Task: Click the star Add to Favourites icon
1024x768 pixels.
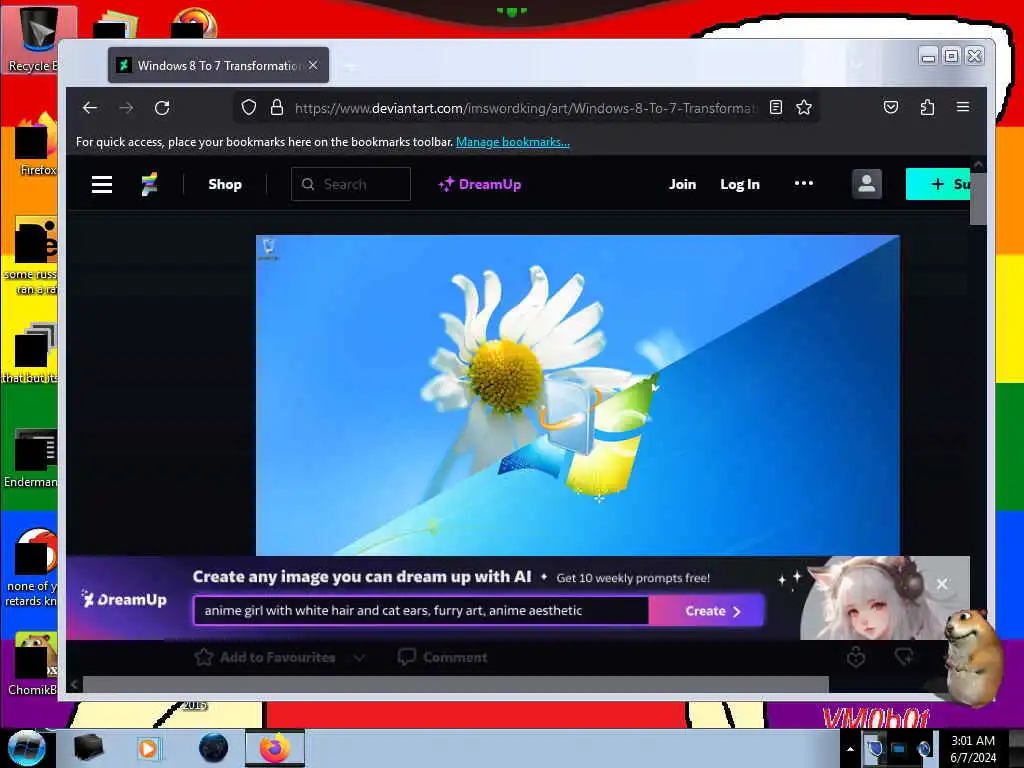Action: [x=204, y=657]
